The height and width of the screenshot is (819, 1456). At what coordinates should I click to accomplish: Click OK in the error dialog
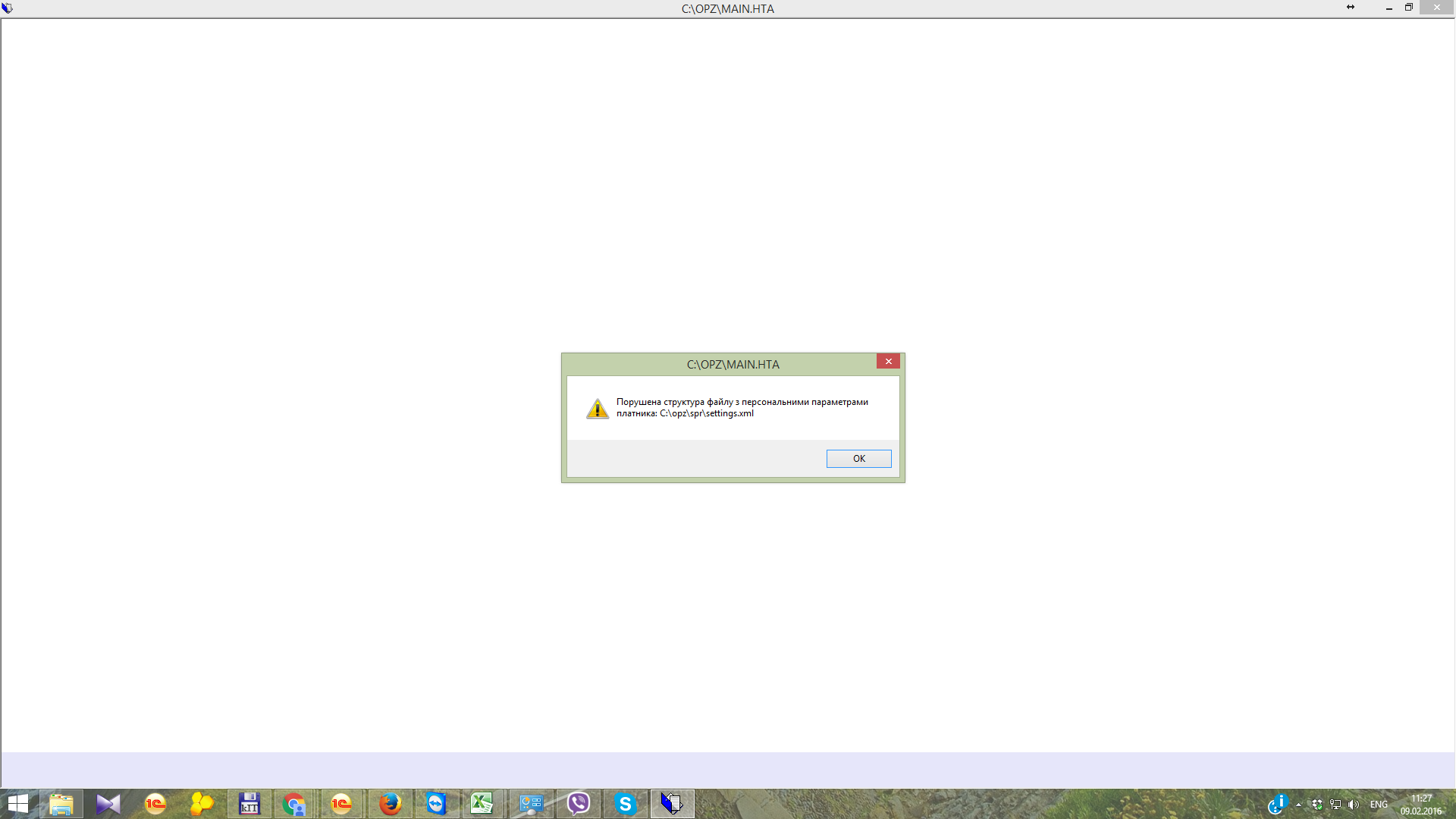click(858, 459)
